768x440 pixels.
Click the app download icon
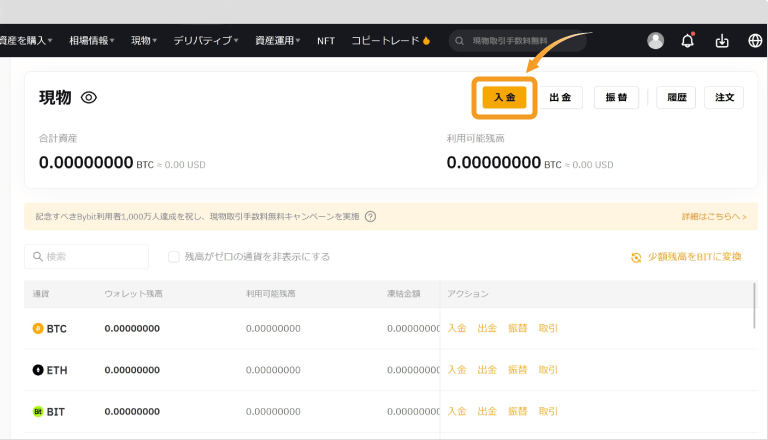pyautogui.click(x=722, y=41)
